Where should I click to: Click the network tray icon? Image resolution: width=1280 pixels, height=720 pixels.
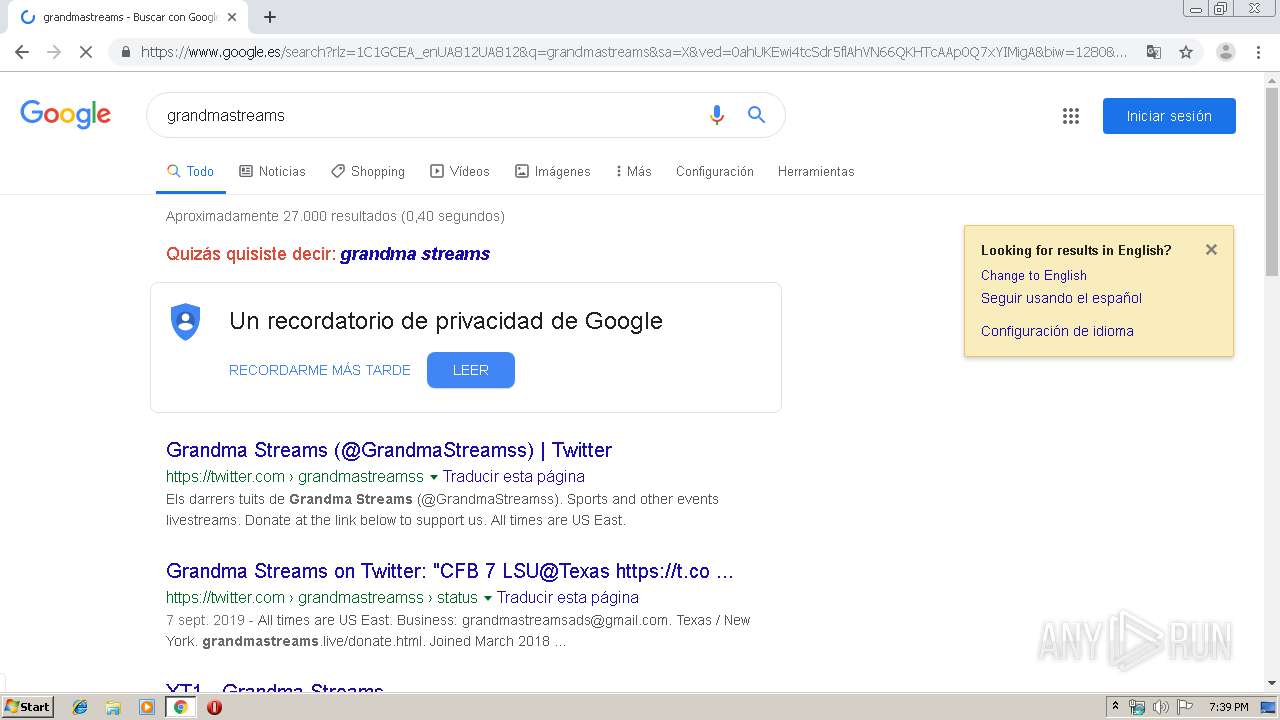click(x=1137, y=707)
